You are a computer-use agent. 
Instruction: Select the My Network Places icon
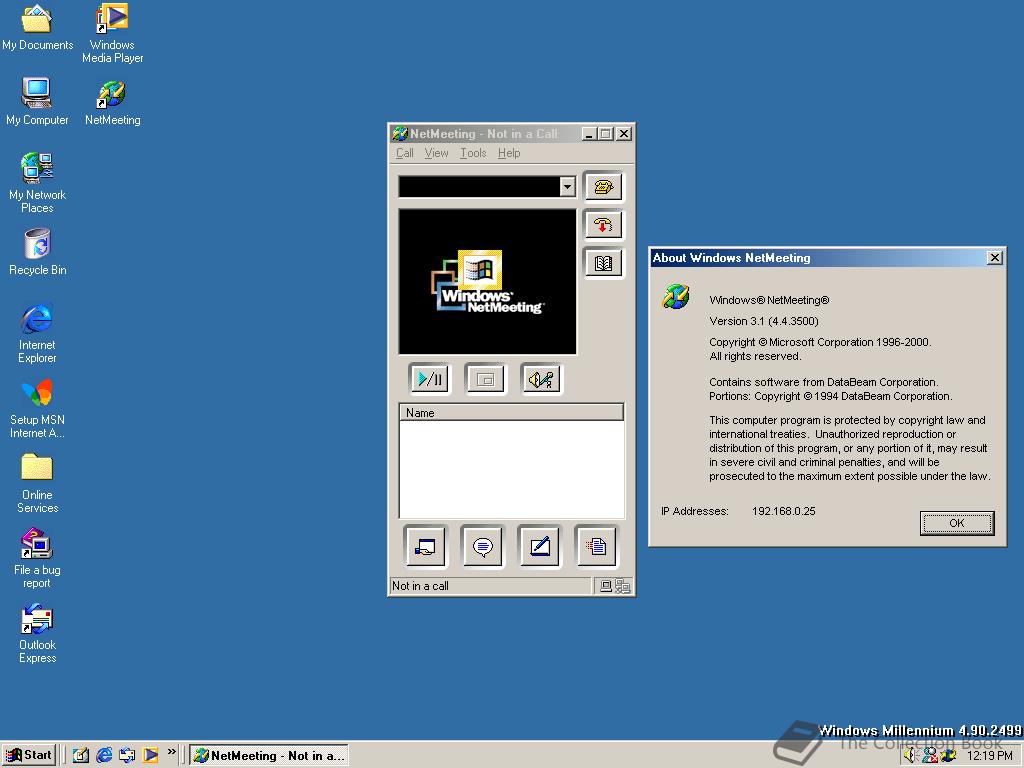pyautogui.click(x=37, y=183)
